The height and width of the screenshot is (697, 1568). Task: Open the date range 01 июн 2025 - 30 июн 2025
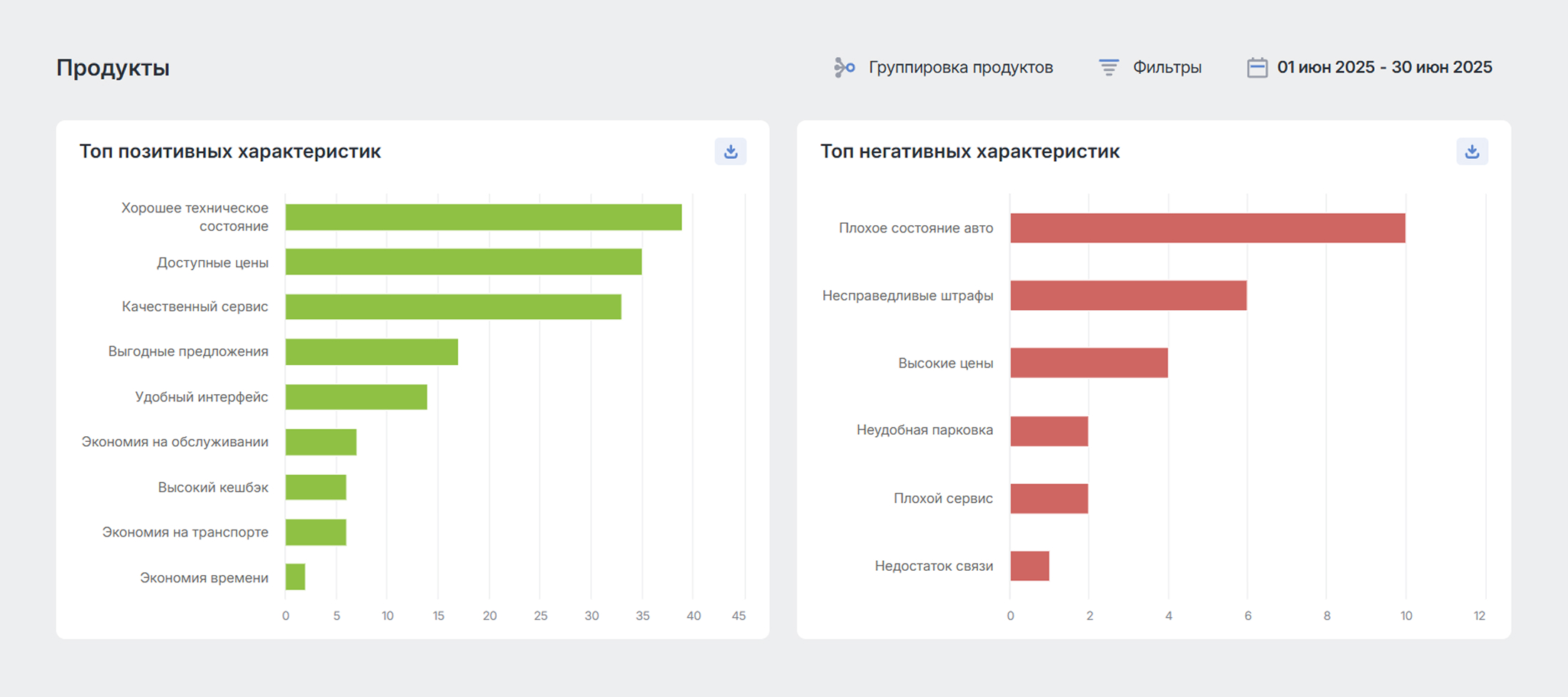[x=1384, y=68]
